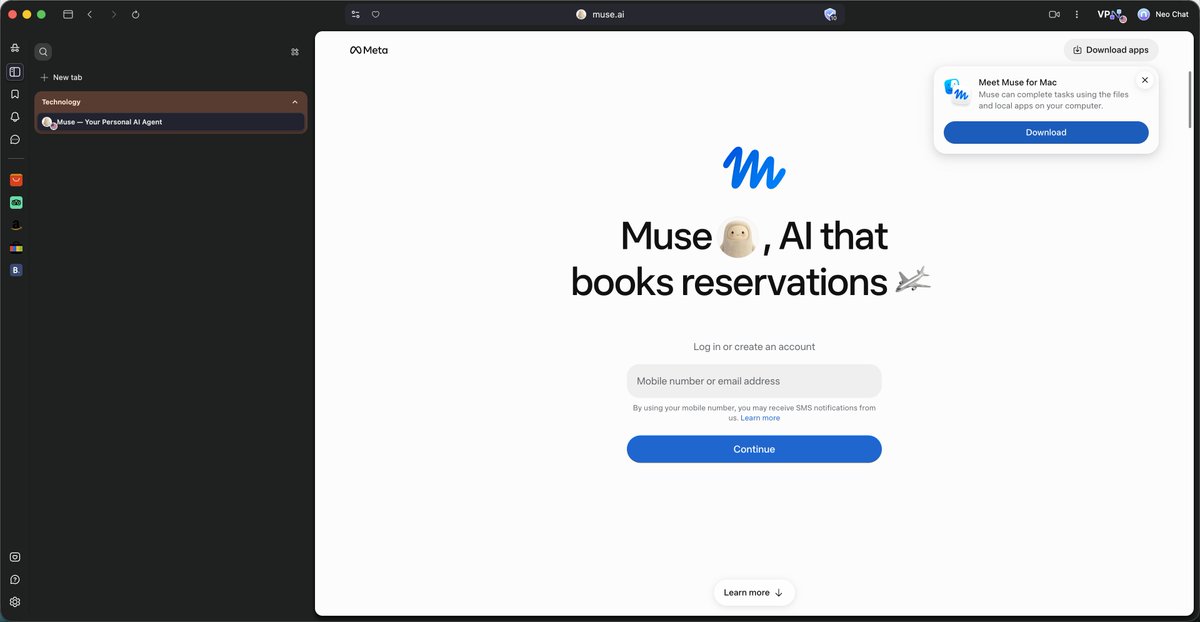Open the three-dot browser menu
The height and width of the screenshot is (622, 1200).
coord(1077,15)
